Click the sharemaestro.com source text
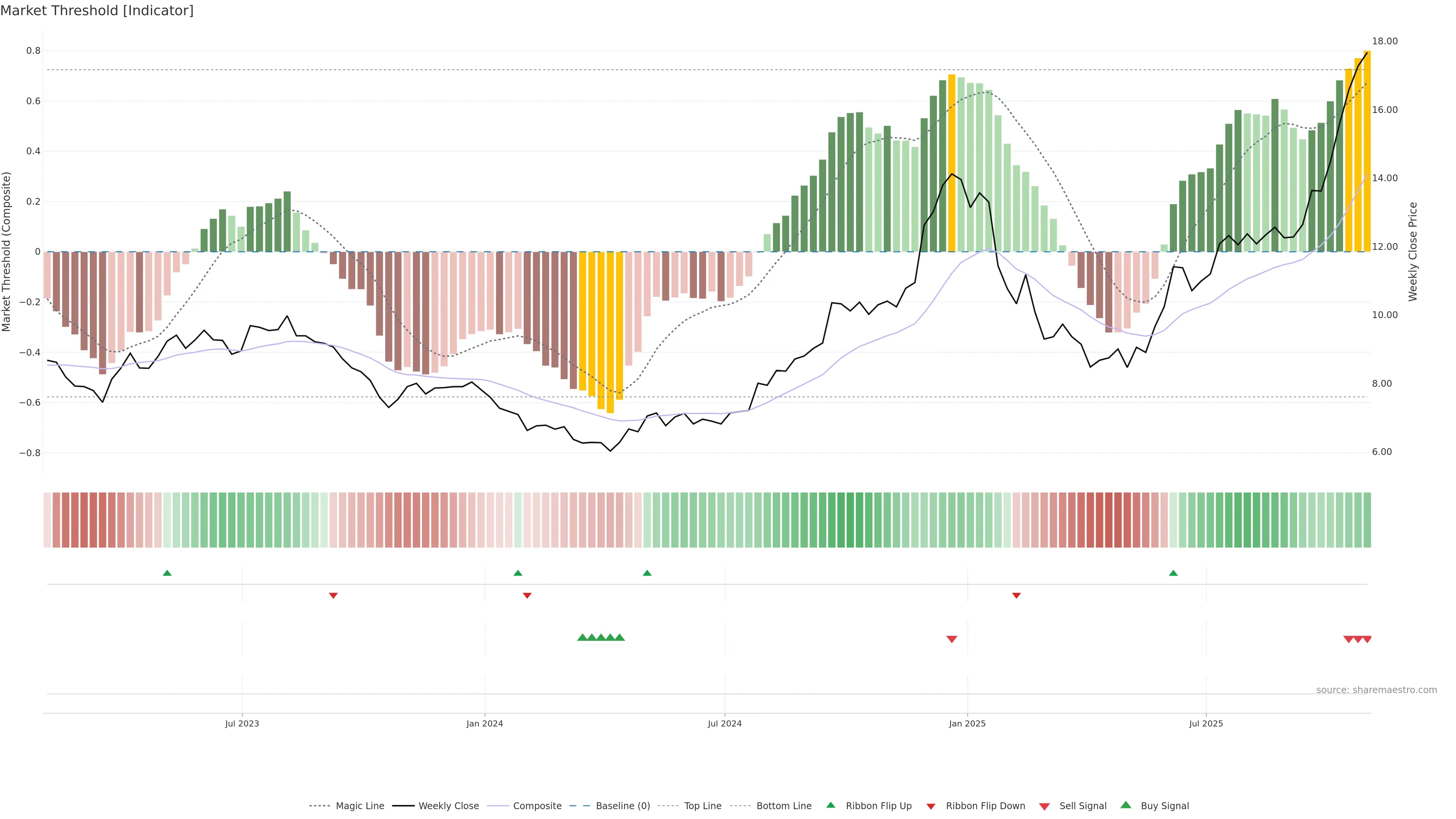The width and height of the screenshot is (1456, 819). pos(1376,690)
